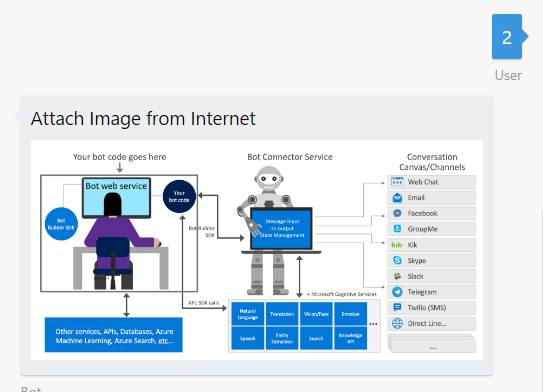543x392 pixels.
Task: Click the Knowledge API tile
Action: 350,338
